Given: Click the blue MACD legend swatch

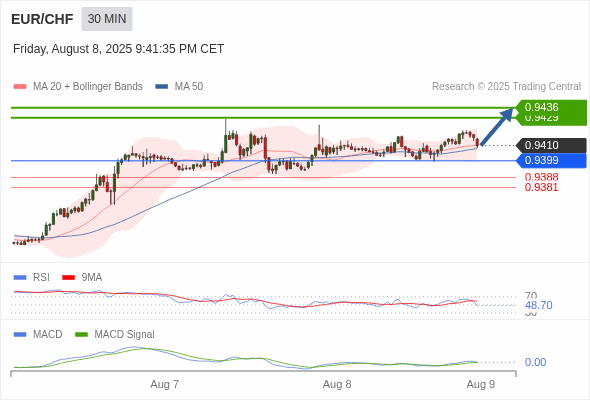Looking at the screenshot, I should [20, 334].
